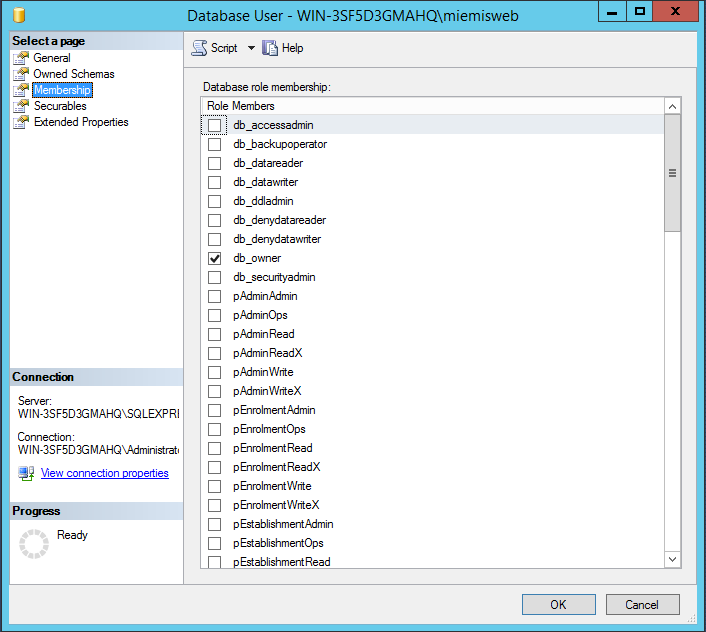Click the scroll down arrow of role list
The width and height of the screenshot is (706, 632).
[672, 560]
